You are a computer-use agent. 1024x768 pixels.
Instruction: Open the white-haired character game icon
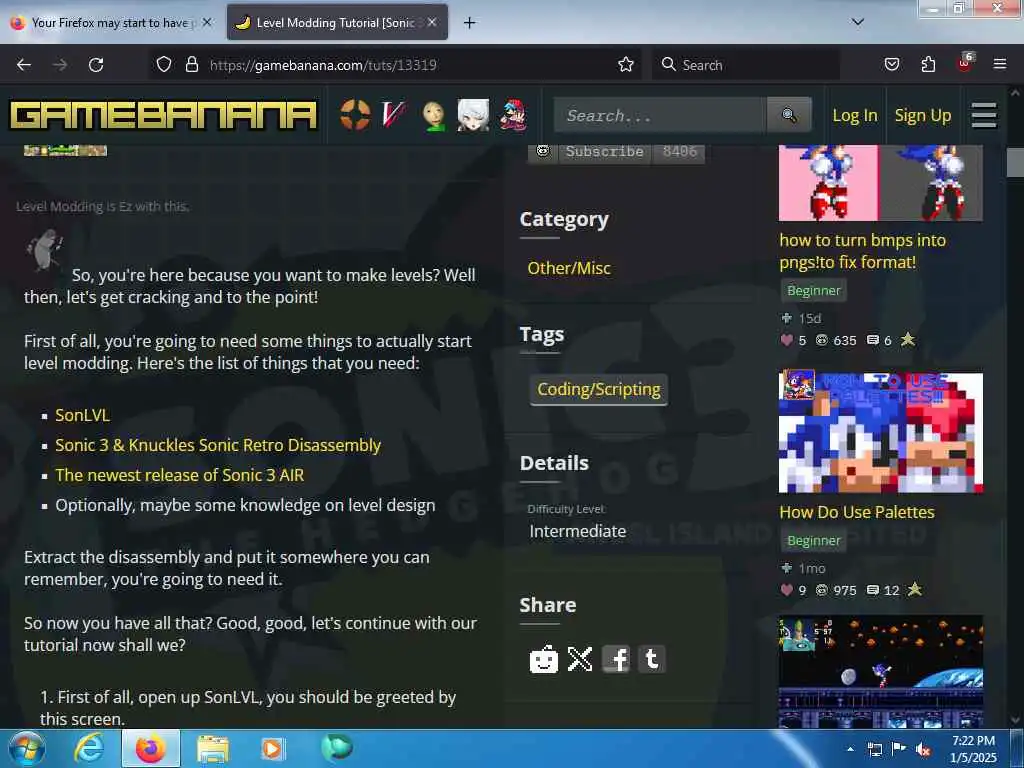coord(473,115)
